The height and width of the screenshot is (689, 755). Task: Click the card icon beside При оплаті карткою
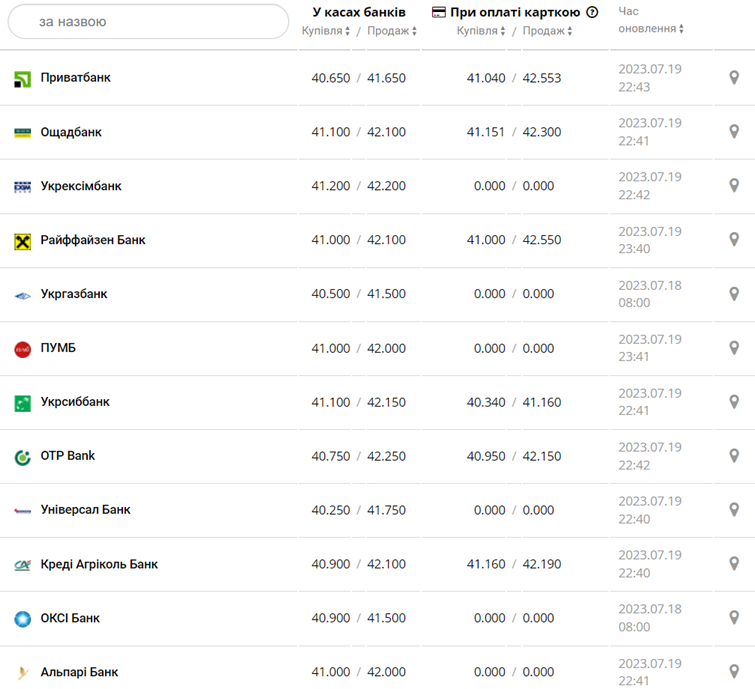(x=439, y=13)
